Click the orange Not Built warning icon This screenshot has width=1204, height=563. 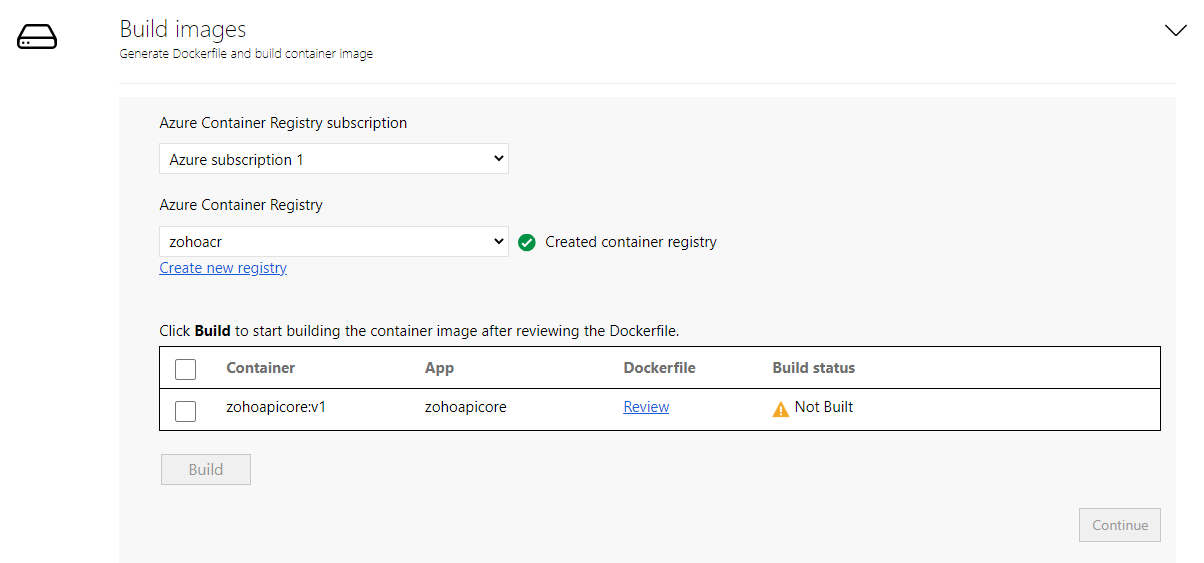click(x=781, y=409)
